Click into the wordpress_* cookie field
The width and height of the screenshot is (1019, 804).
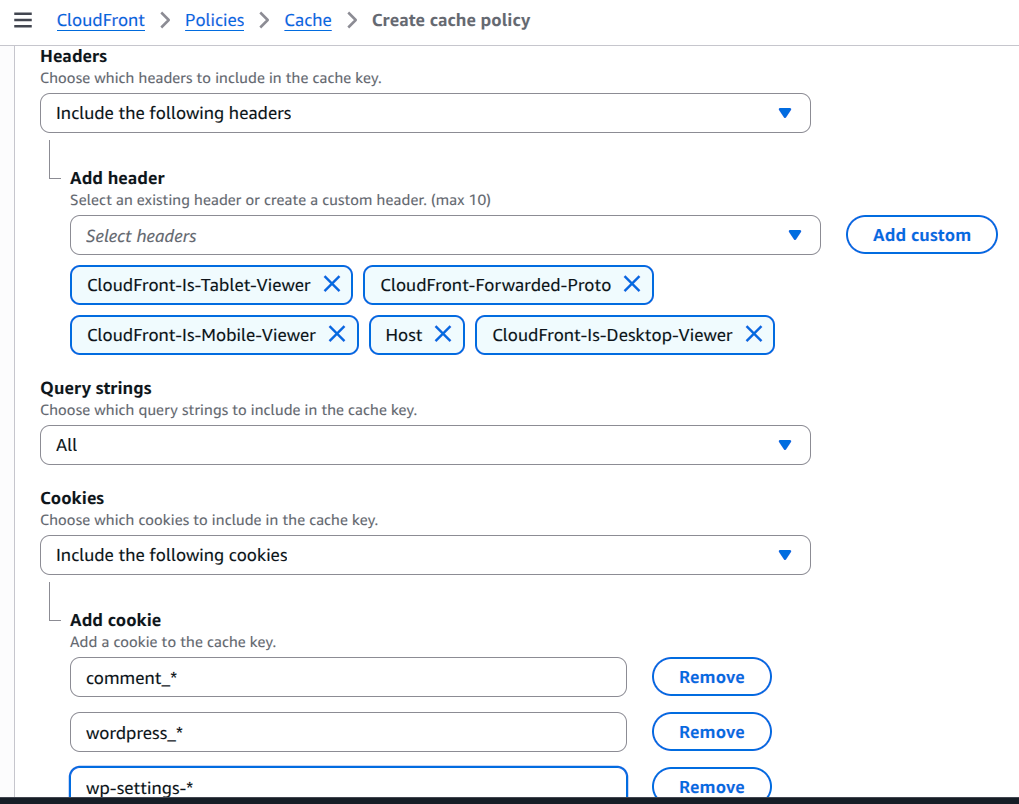[348, 732]
